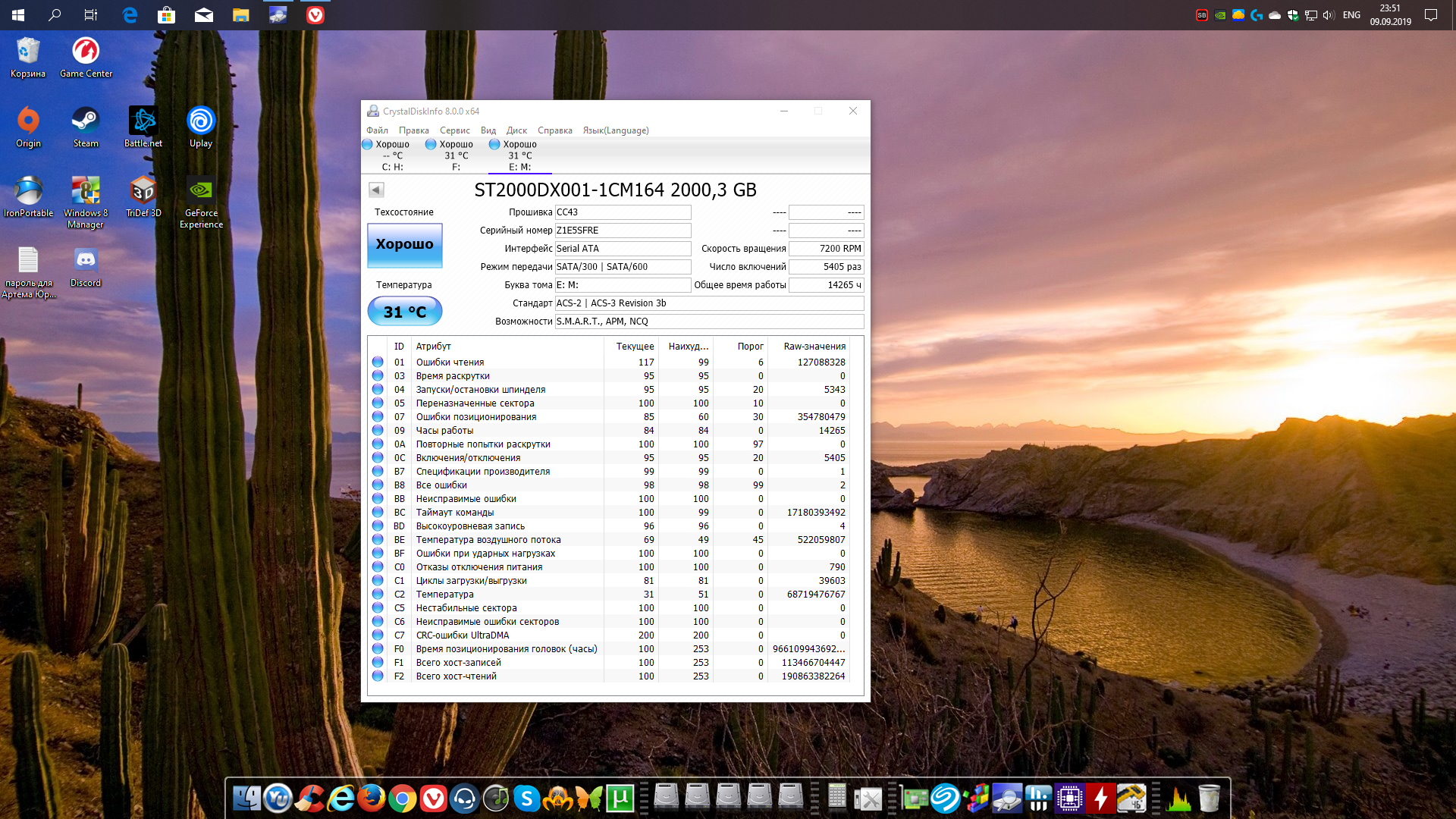Viewport: 1456px width, 819px height.
Task: Open the Сервис menu
Action: 454,130
